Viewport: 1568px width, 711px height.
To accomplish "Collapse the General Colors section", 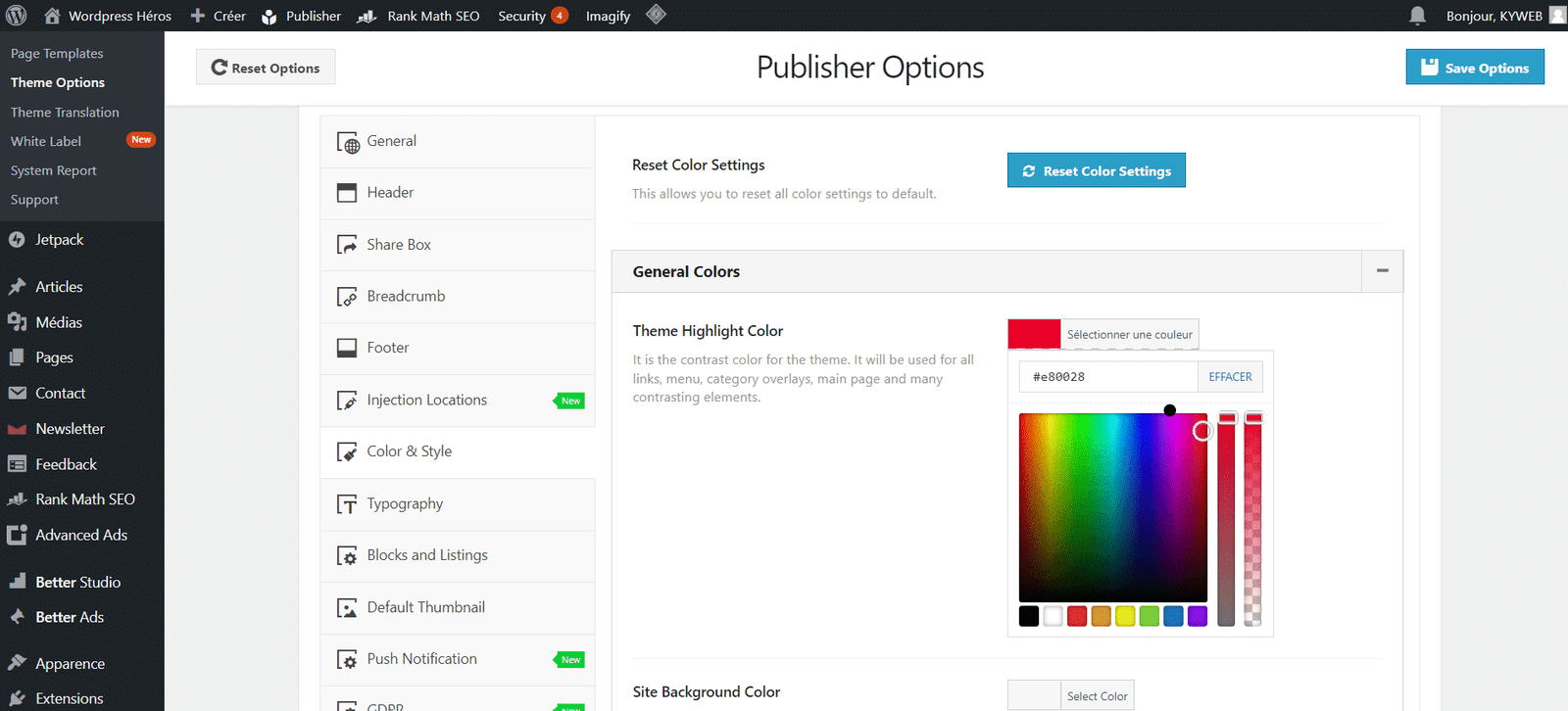I will click(1382, 271).
